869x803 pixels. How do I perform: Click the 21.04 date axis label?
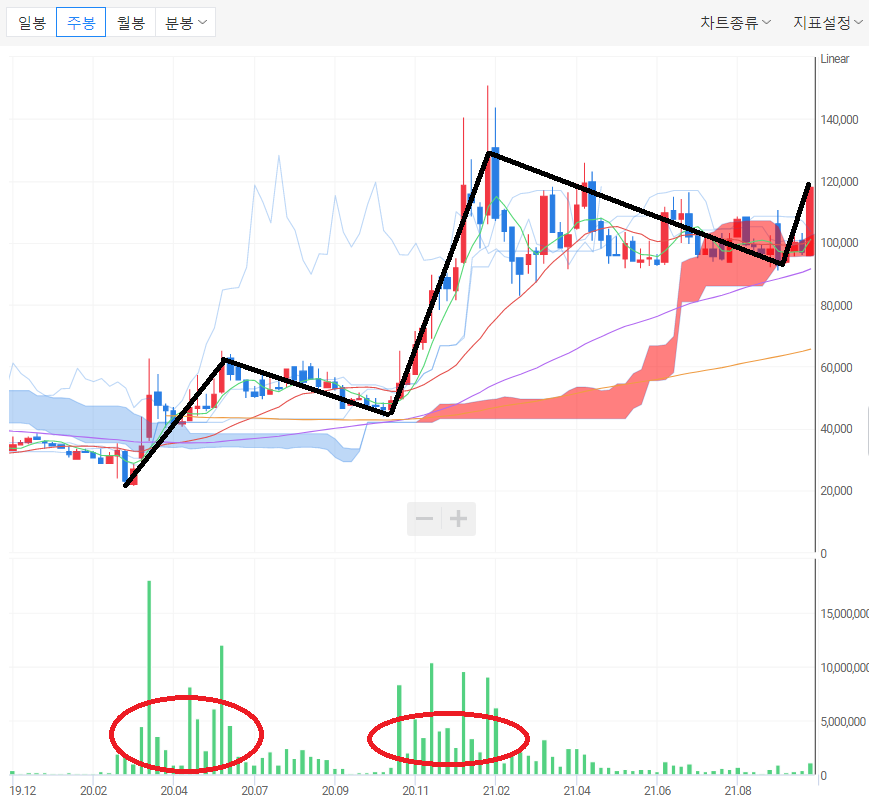coord(577,791)
